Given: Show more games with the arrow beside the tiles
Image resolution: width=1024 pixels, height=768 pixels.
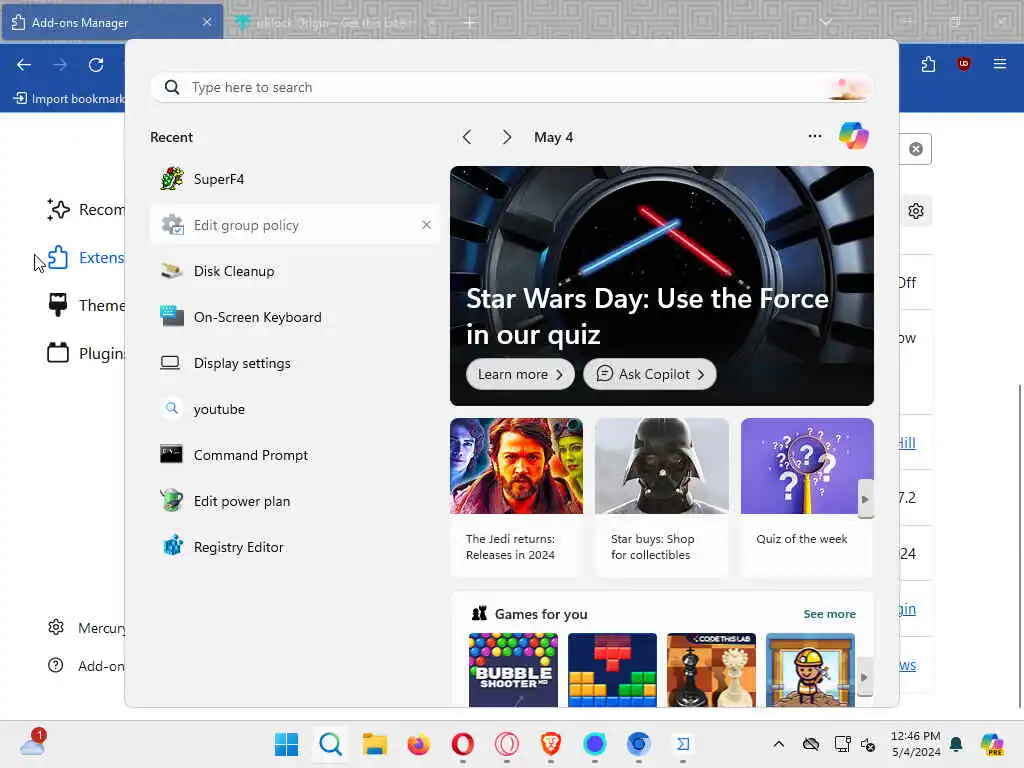Looking at the screenshot, I should click(865, 677).
